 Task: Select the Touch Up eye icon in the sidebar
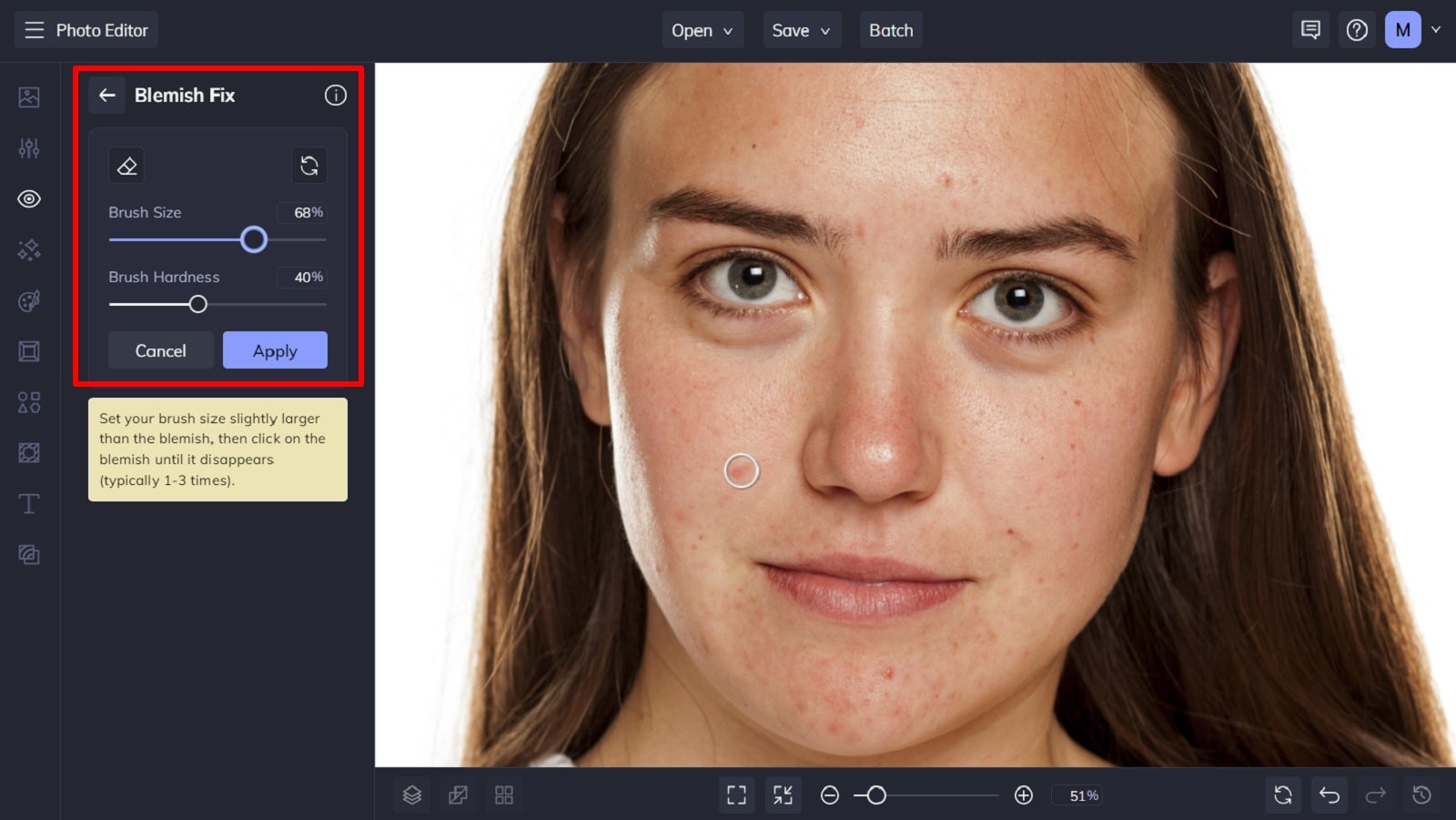tap(28, 199)
